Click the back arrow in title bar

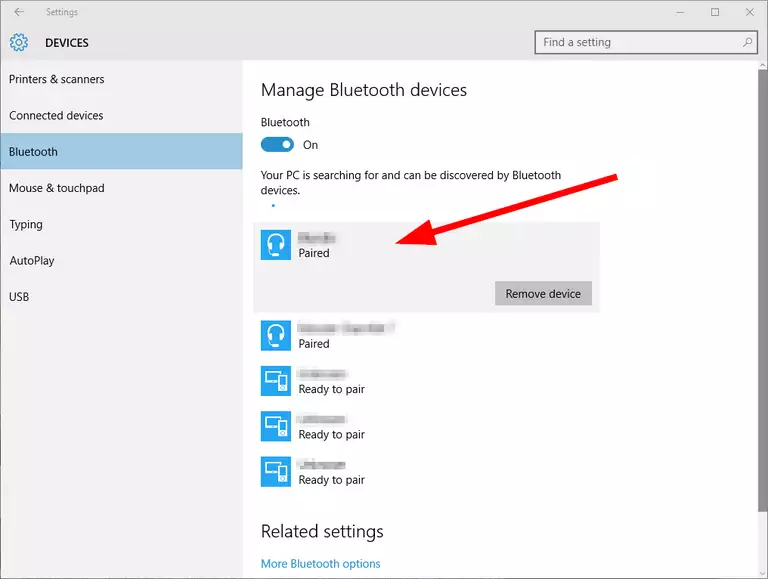19,12
